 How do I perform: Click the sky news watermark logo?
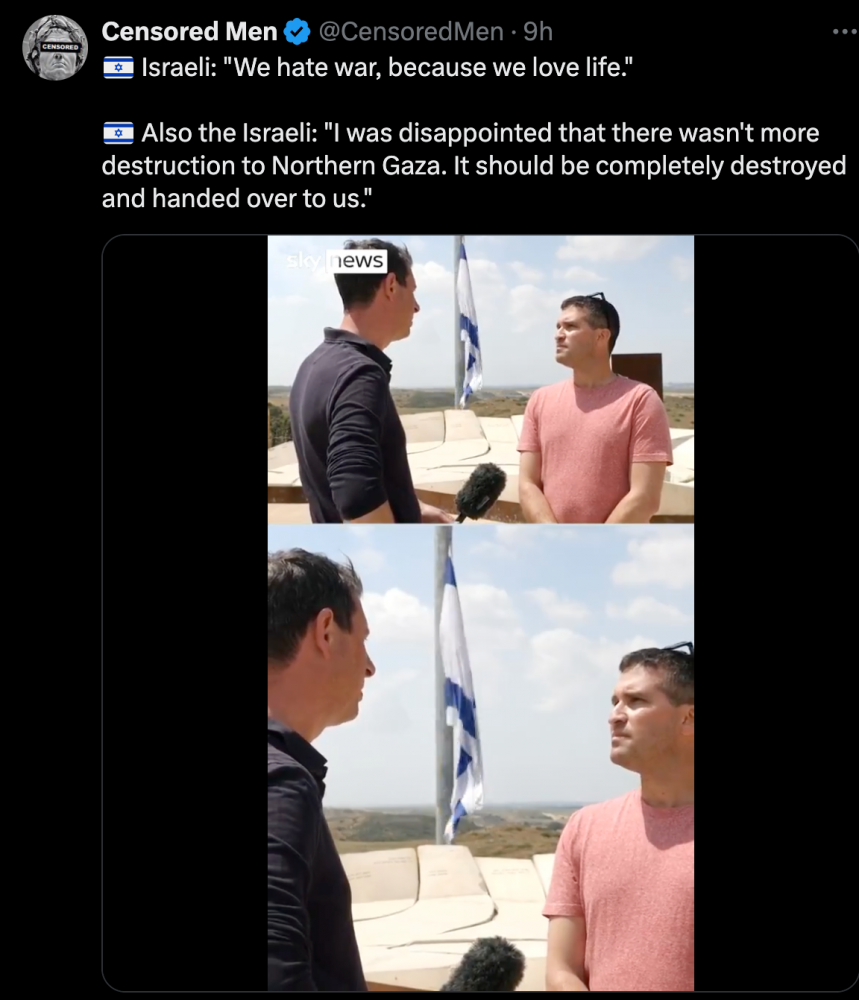click(x=337, y=260)
